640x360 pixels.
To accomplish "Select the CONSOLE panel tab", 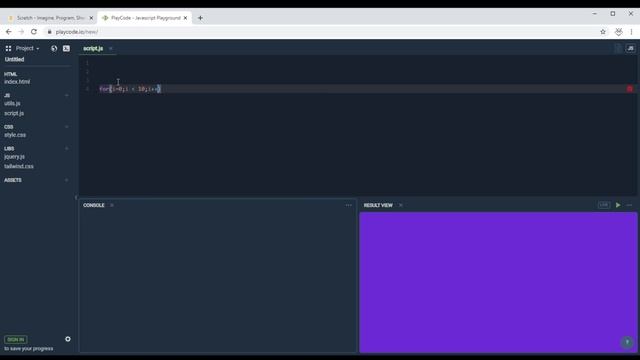I will coord(94,205).
